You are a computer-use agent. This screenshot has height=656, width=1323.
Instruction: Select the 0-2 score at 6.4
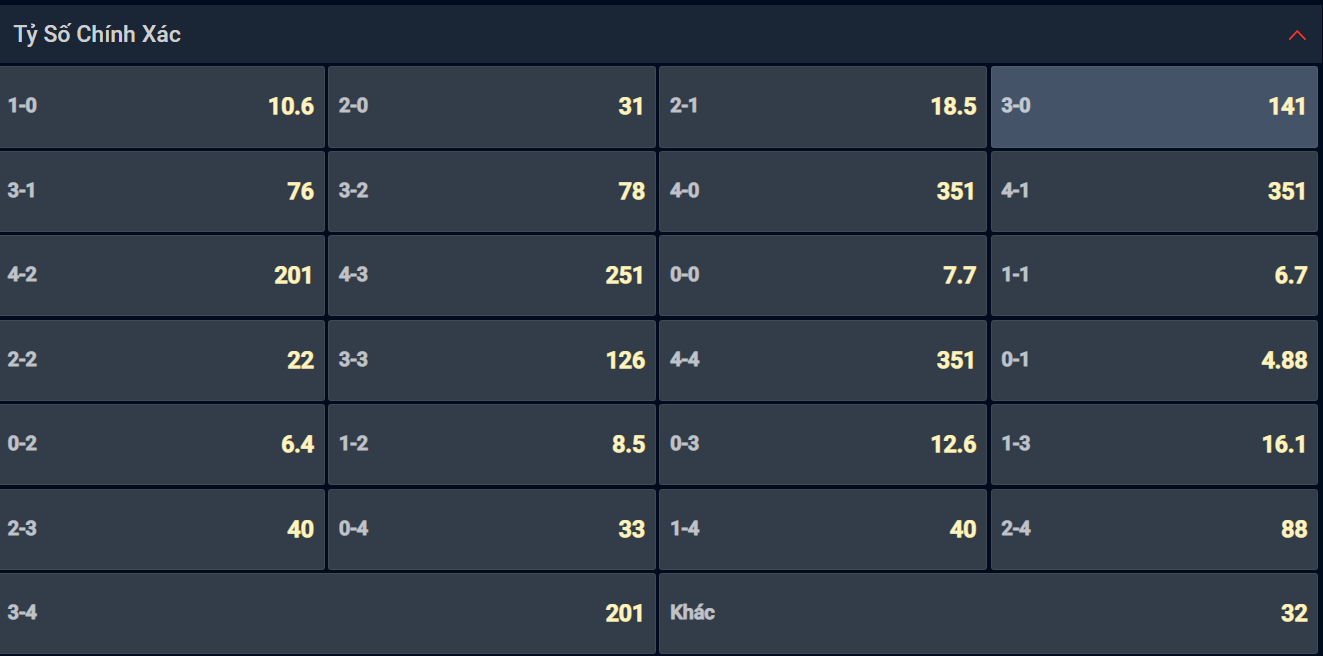[x=162, y=445]
